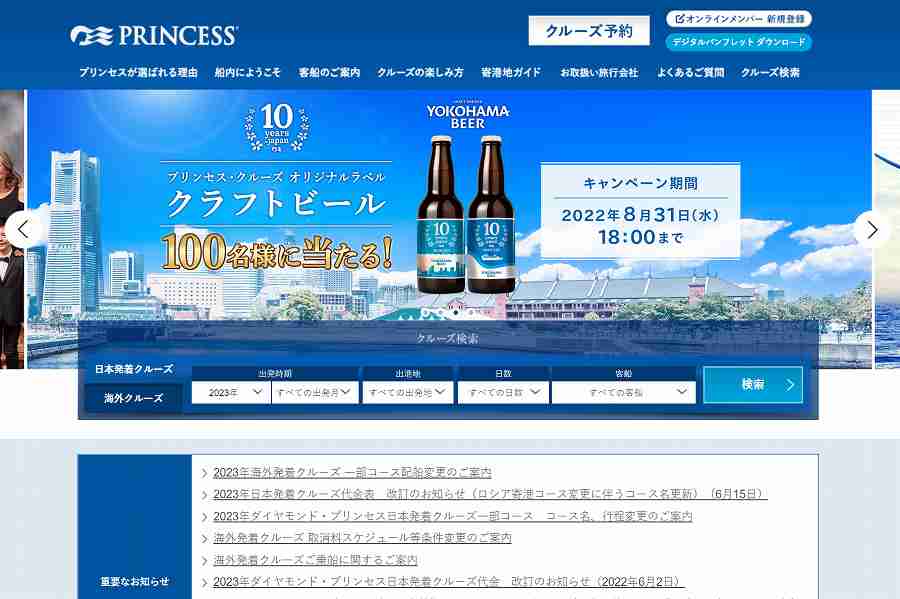Open すべての客船 dropdown
The image size is (900, 599).
click(x=623, y=392)
